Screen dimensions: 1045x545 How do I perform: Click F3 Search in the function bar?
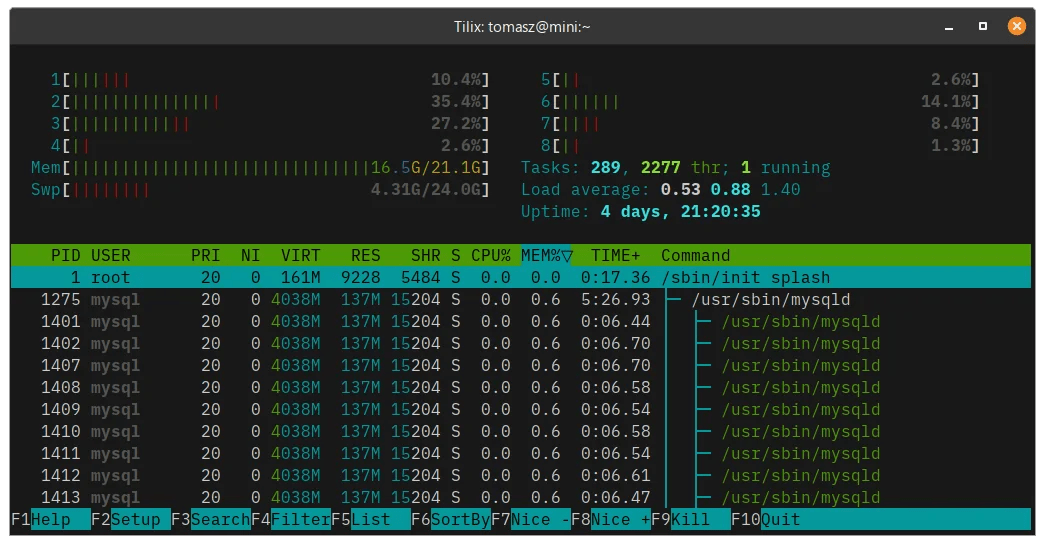point(211,520)
